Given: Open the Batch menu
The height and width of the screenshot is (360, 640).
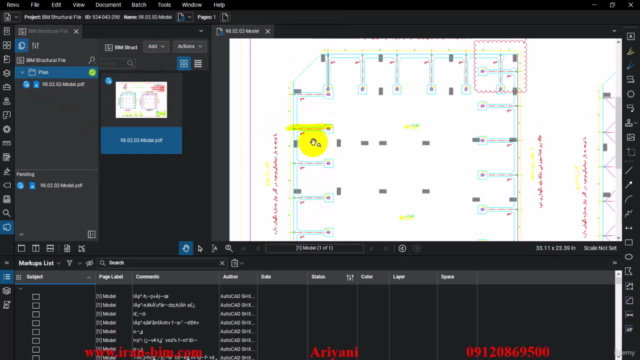Looking at the screenshot, I should pyautogui.click(x=139, y=5).
